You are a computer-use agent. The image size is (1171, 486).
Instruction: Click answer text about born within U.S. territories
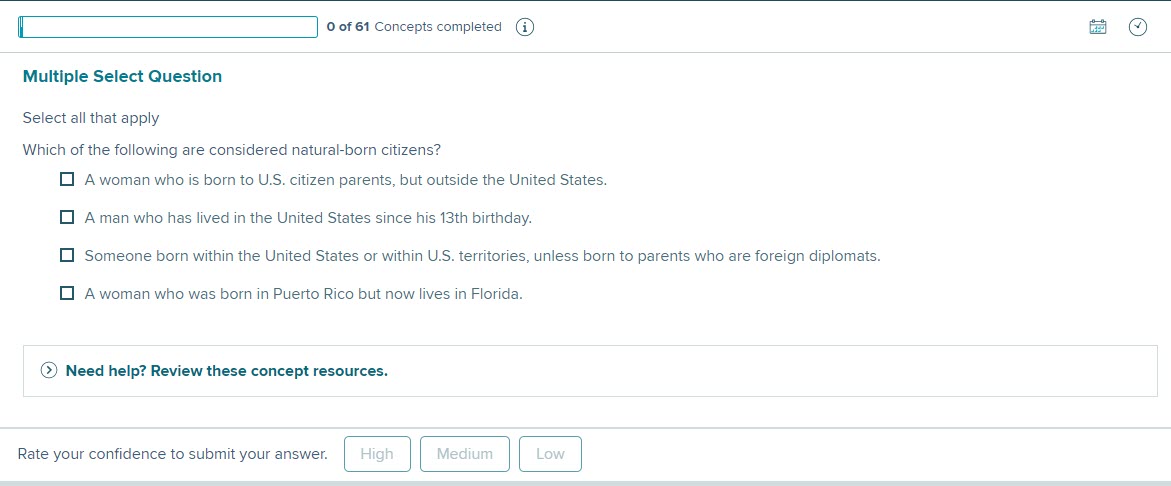482,256
